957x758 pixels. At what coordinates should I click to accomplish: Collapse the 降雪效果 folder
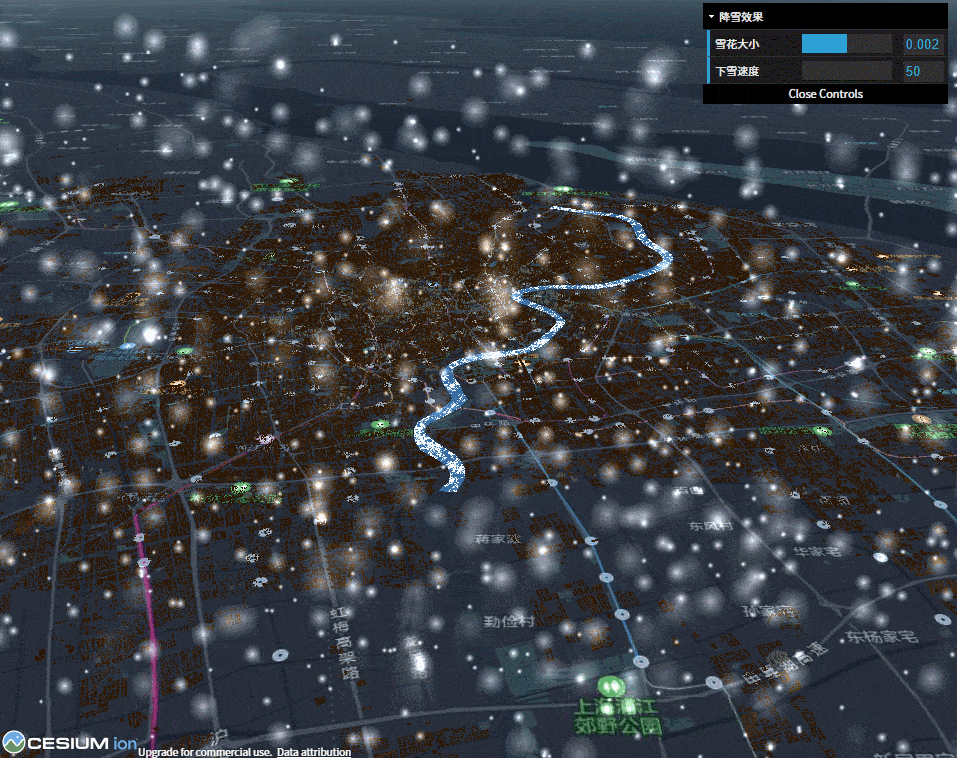825,17
